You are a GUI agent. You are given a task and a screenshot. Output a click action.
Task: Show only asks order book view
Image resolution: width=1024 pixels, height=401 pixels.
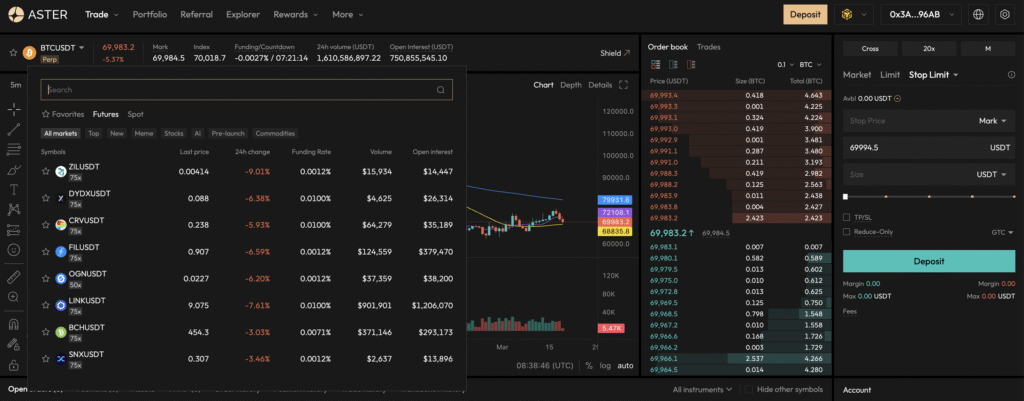tap(691, 65)
